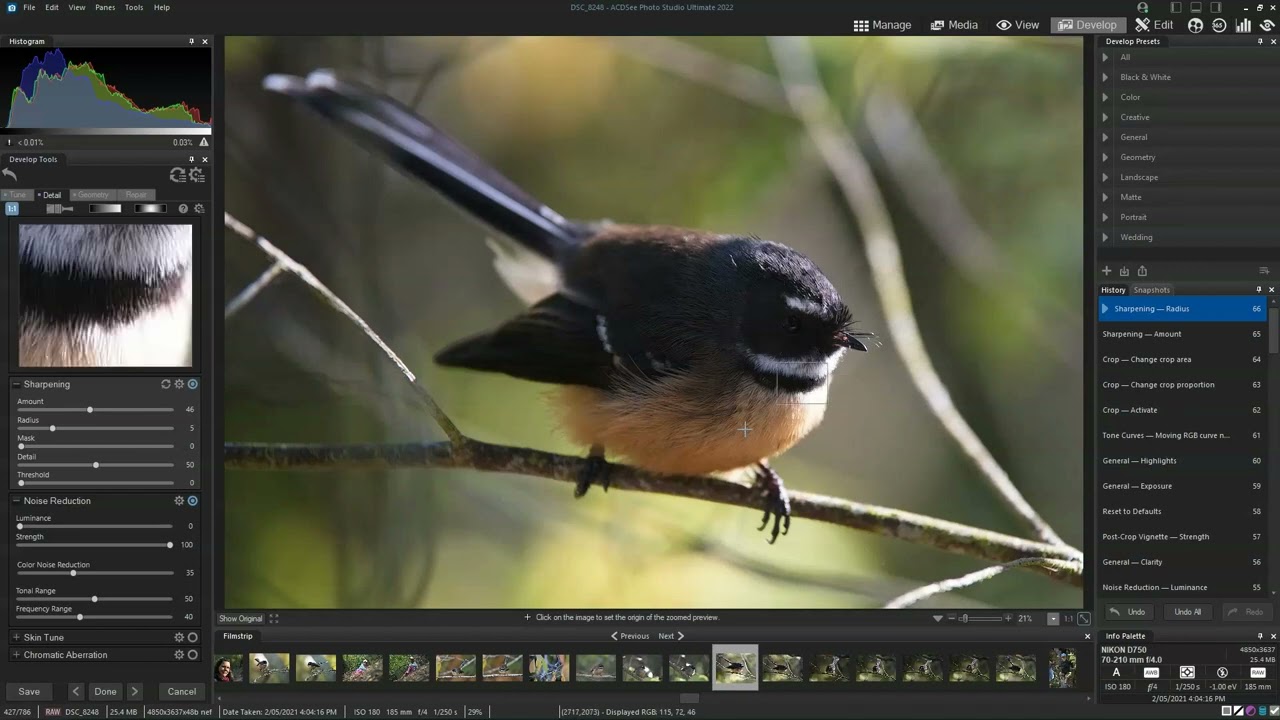Toggle the bottom pane layout icon

pos(1196,8)
